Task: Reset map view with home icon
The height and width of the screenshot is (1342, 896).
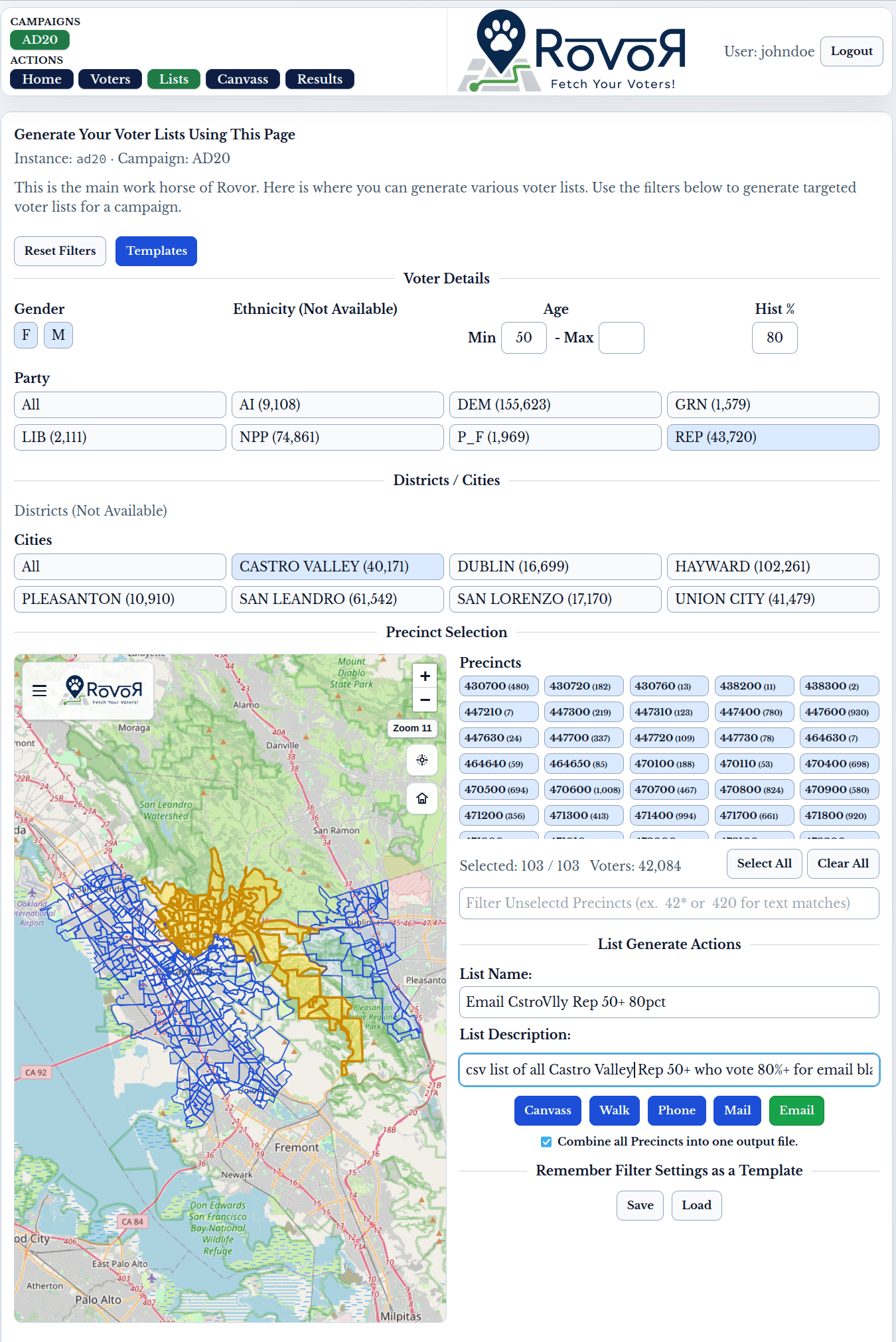Action: (422, 798)
